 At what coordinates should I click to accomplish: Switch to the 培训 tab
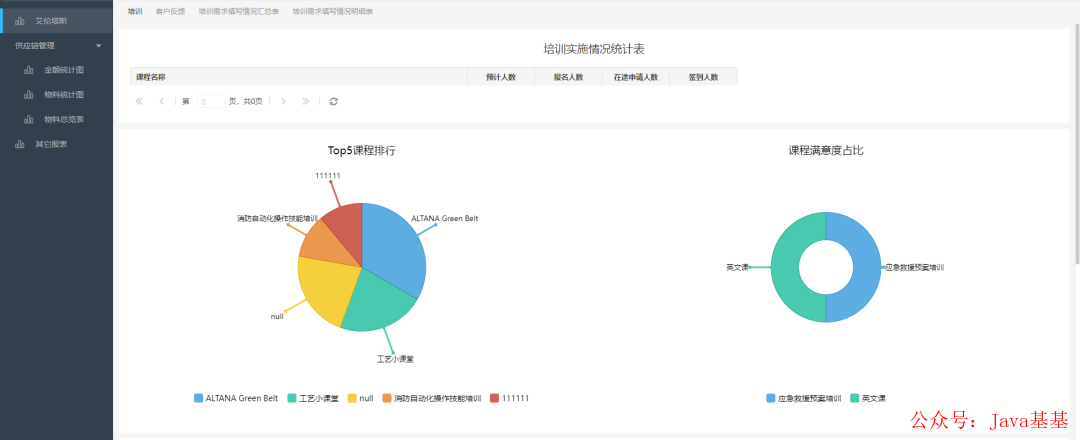(x=135, y=12)
